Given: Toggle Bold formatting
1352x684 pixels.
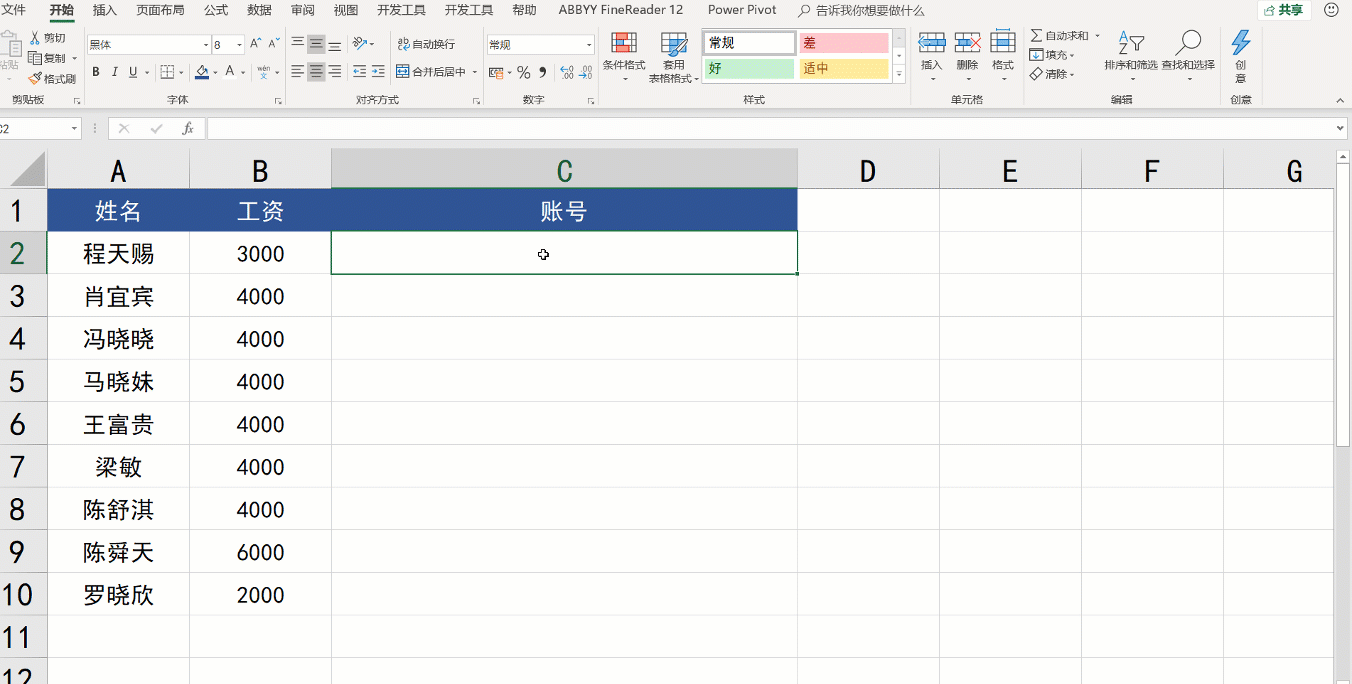Looking at the screenshot, I should (x=96, y=72).
